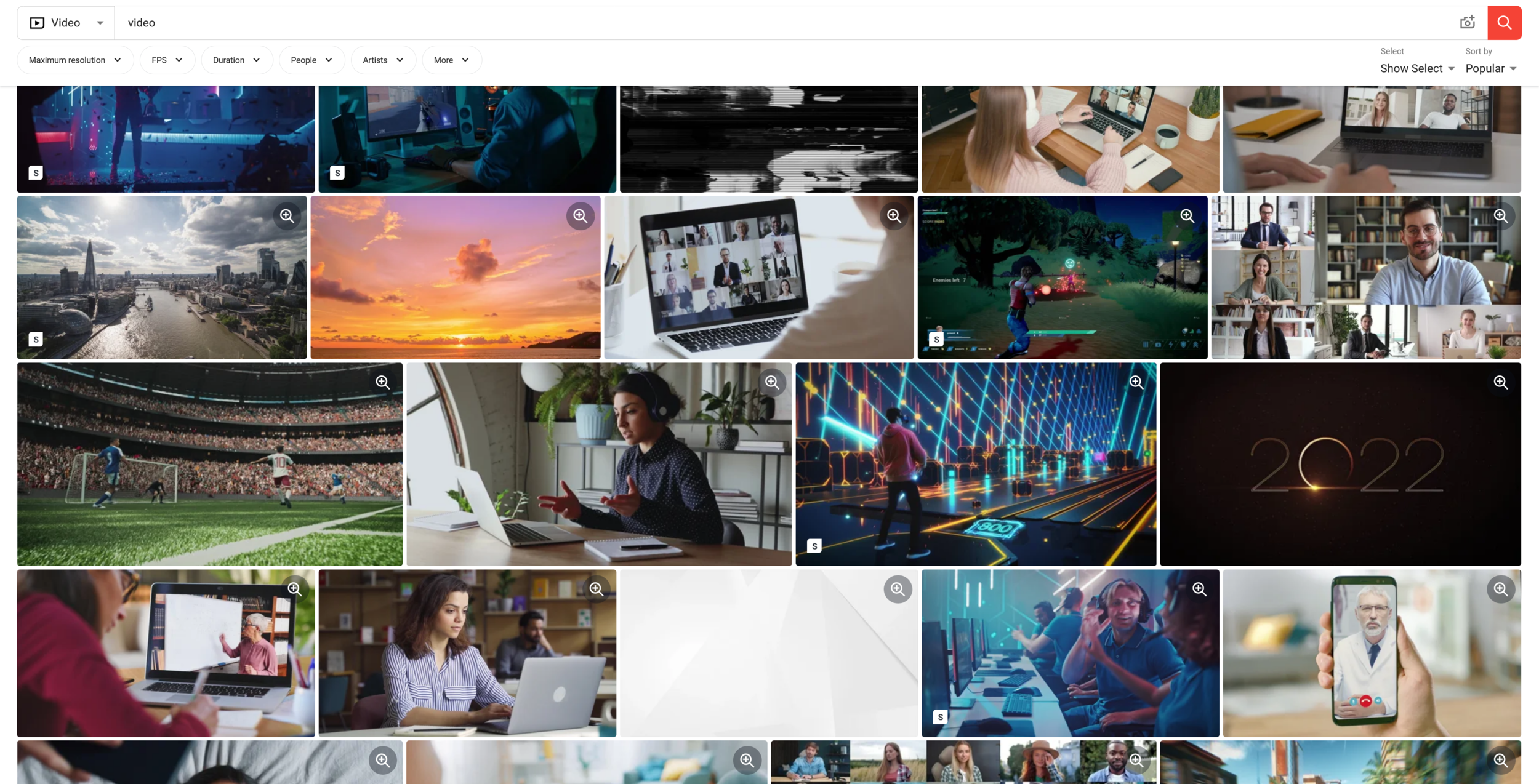Viewport: 1539px width, 784px height.
Task: Open the More filters menu
Action: click(451, 60)
